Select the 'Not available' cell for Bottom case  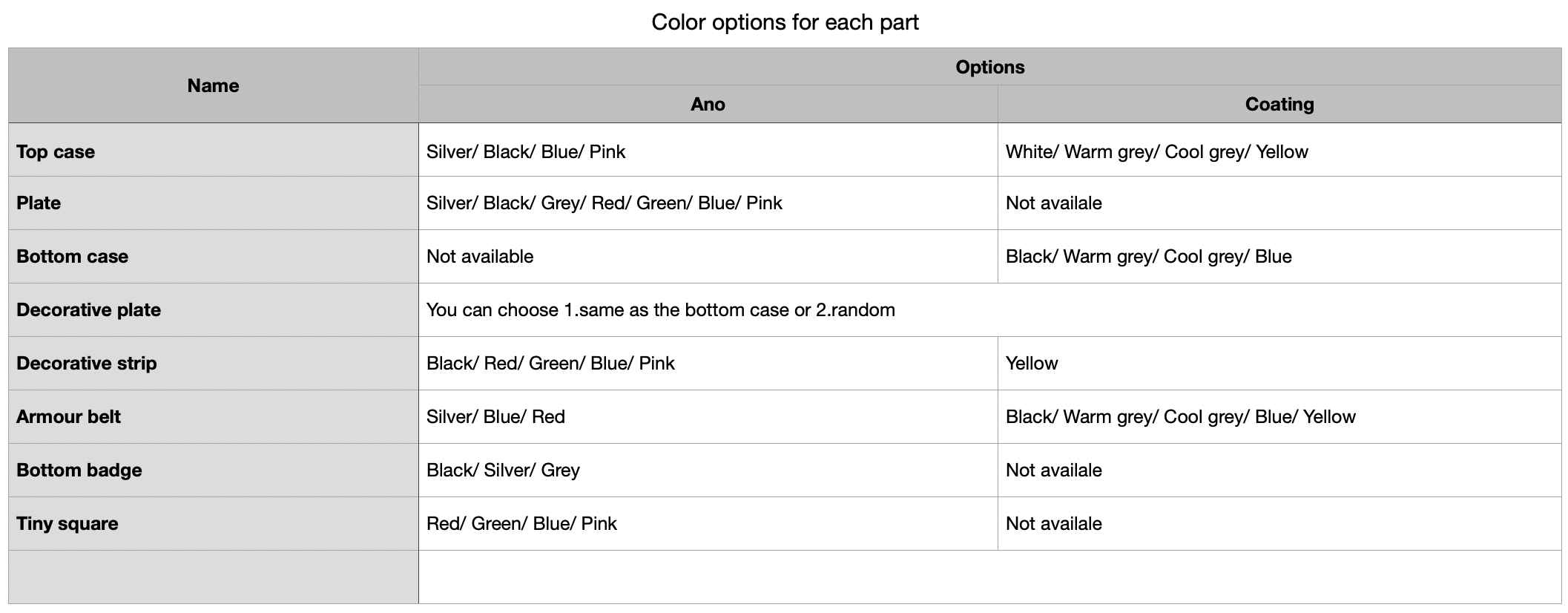(x=480, y=257)
